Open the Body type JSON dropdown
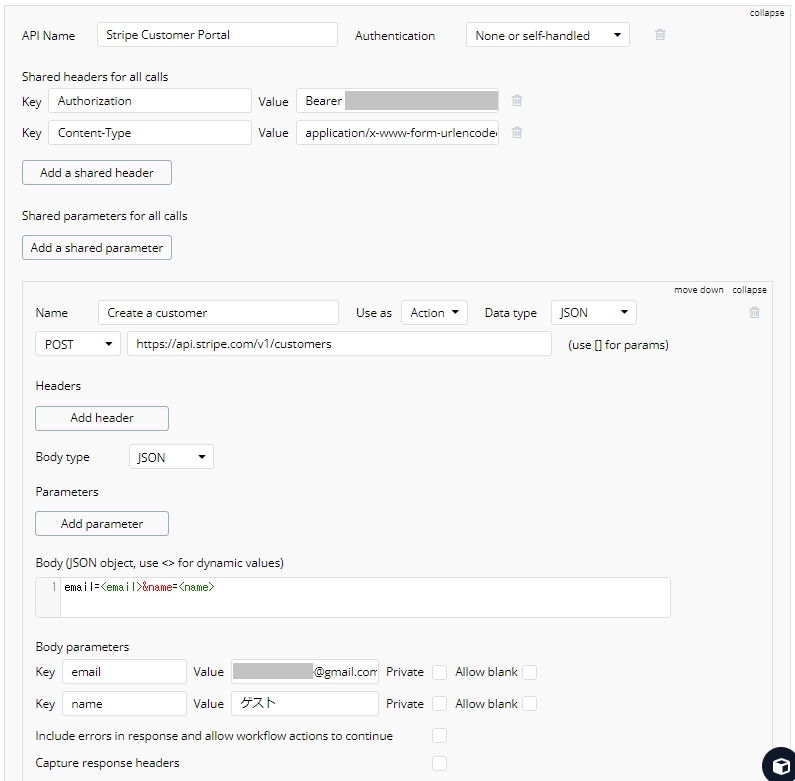 pos(171,457)
